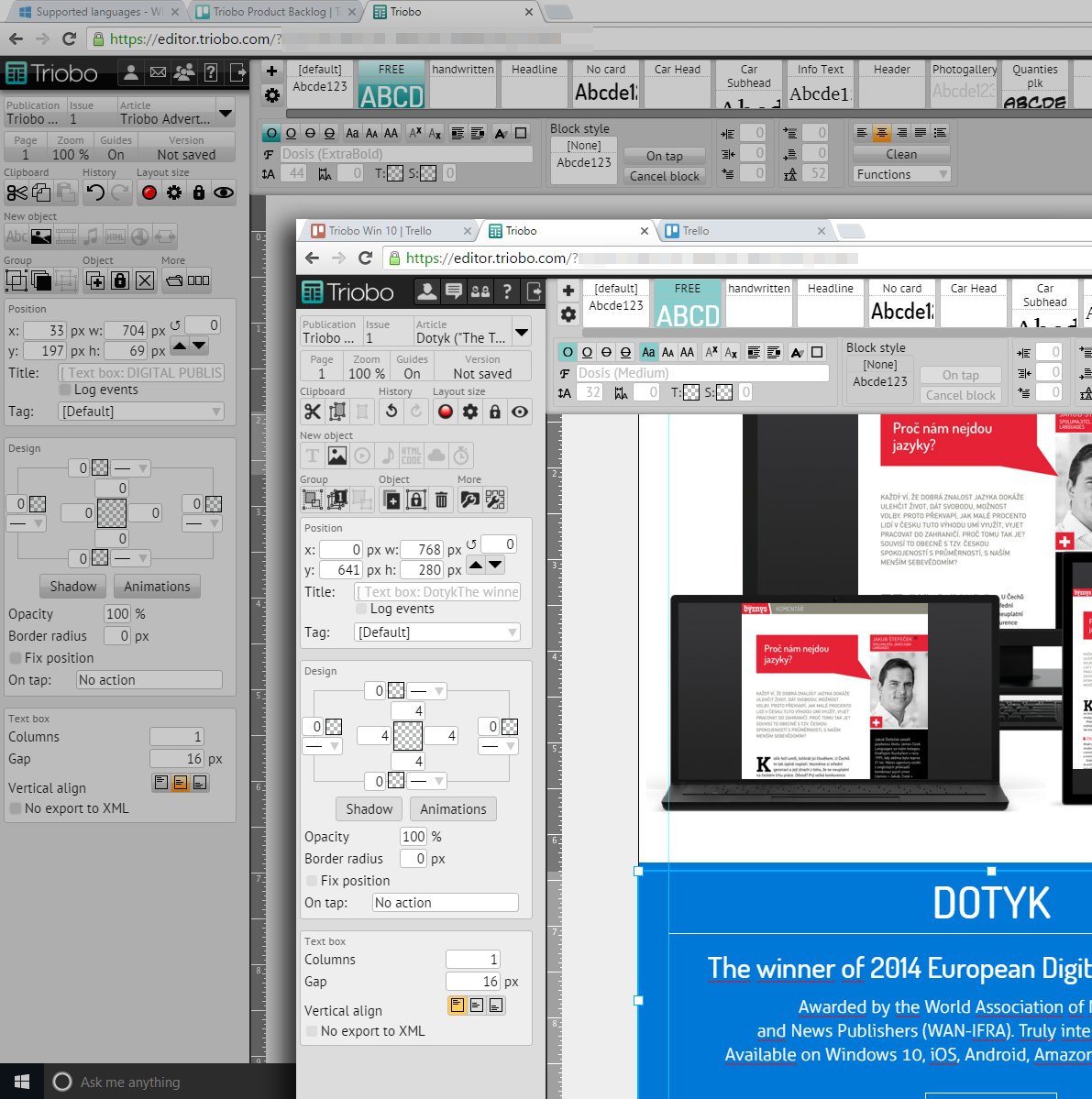1092x1099 pixels.
Task: Check Fix position in background window
Action: 16,658
